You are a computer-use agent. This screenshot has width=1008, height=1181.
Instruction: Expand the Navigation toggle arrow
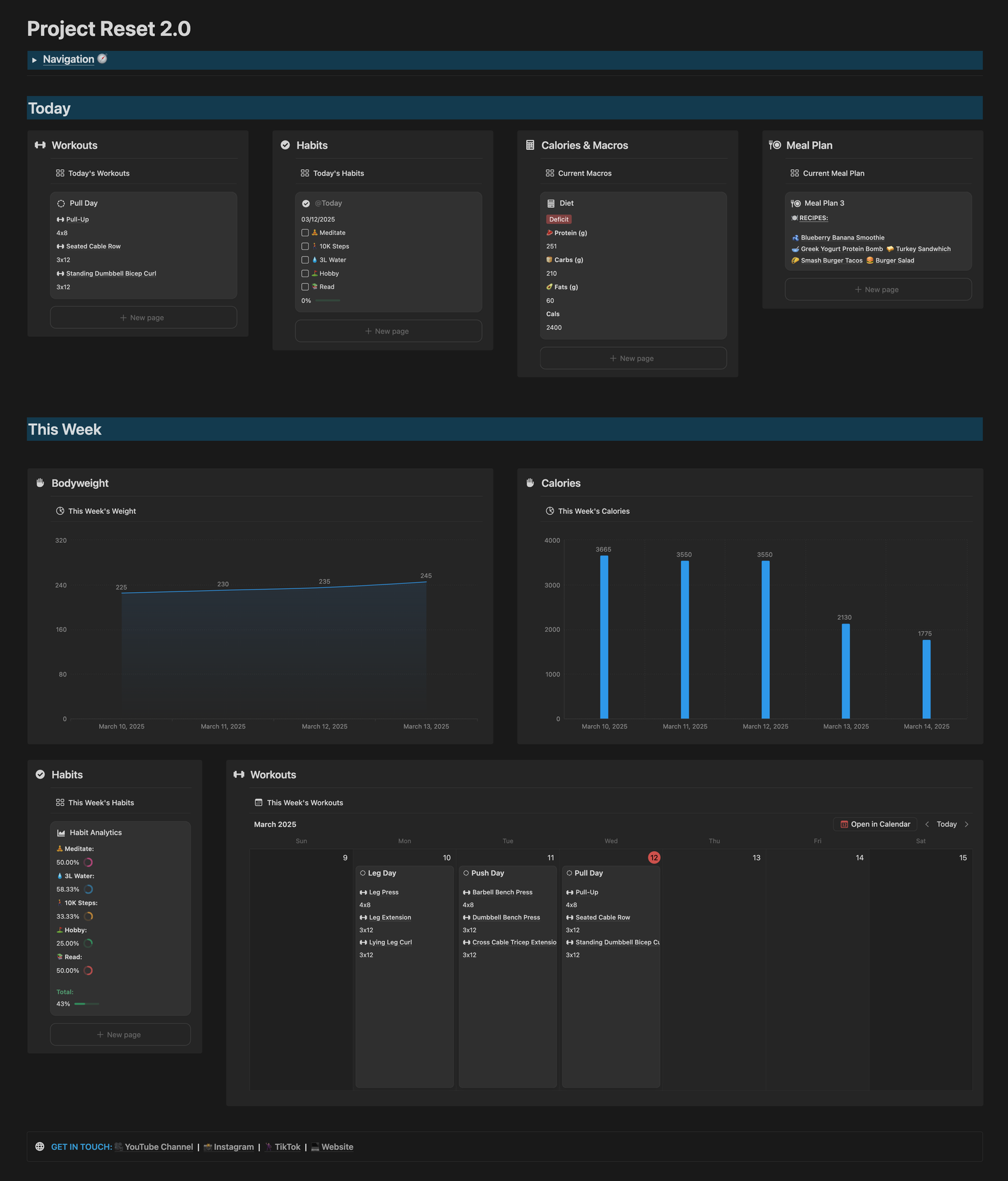[34, 60]
